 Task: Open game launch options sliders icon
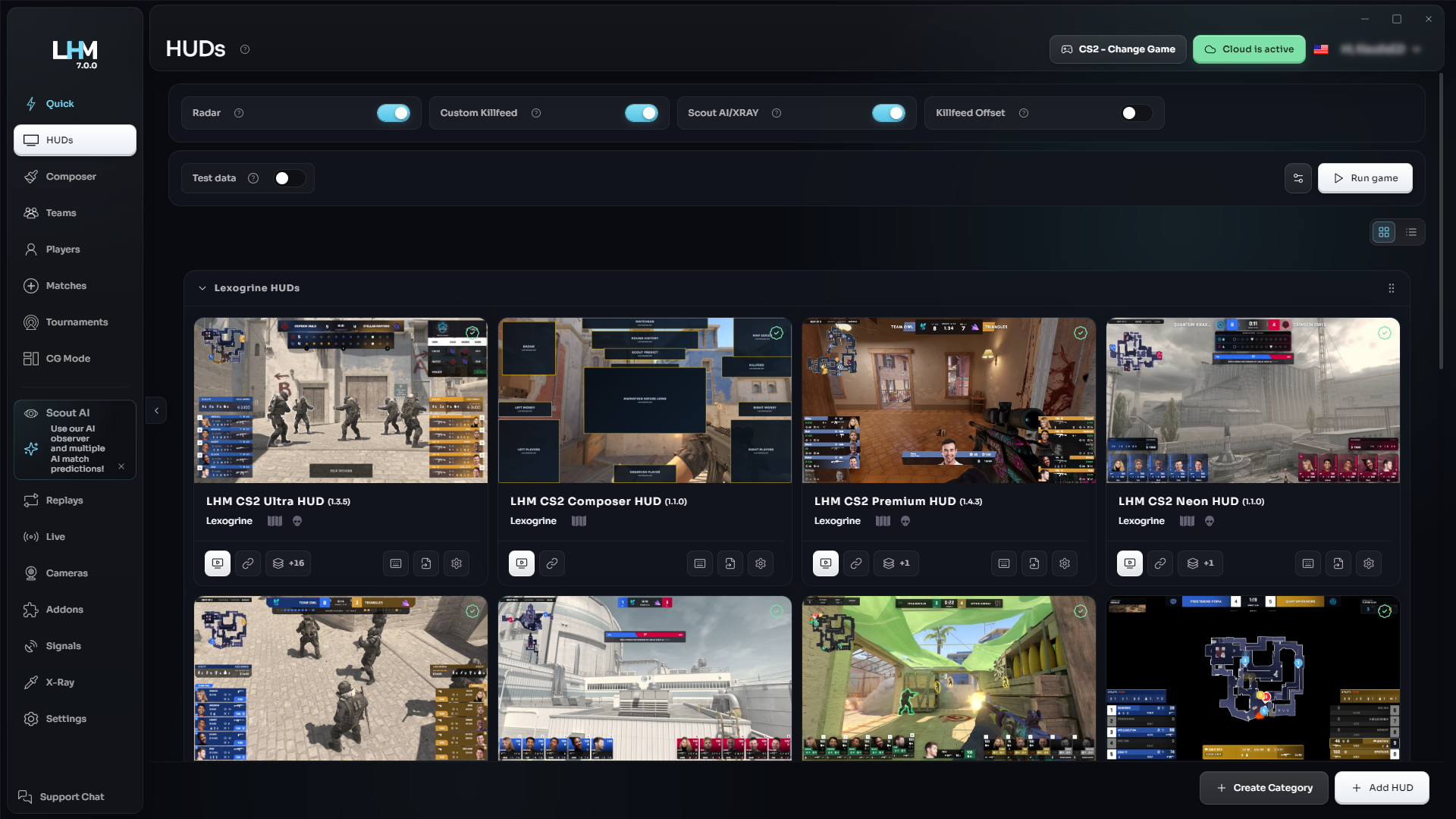tap(1298, 178)
